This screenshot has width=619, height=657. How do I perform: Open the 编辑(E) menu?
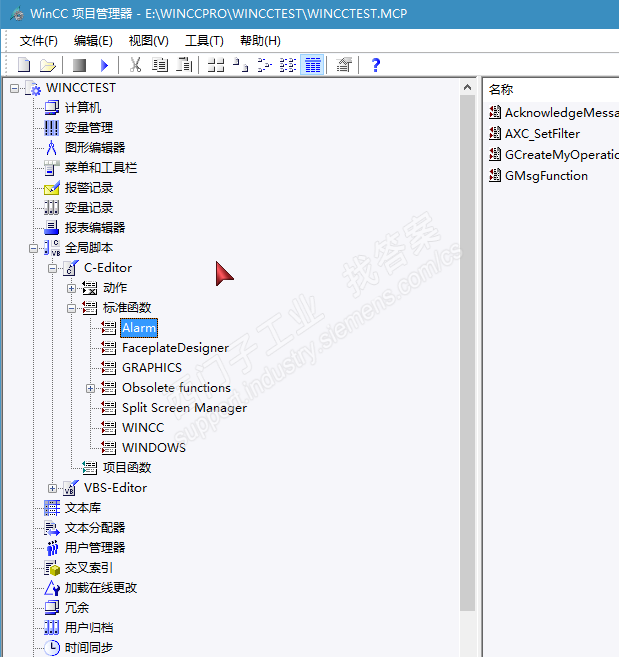pos(93,41)
